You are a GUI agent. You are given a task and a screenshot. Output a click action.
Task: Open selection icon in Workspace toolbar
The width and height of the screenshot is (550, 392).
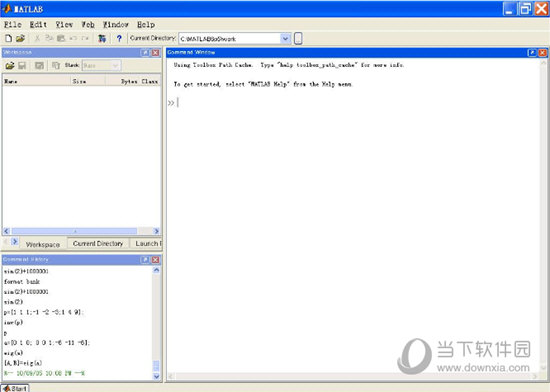pos(39,66)
